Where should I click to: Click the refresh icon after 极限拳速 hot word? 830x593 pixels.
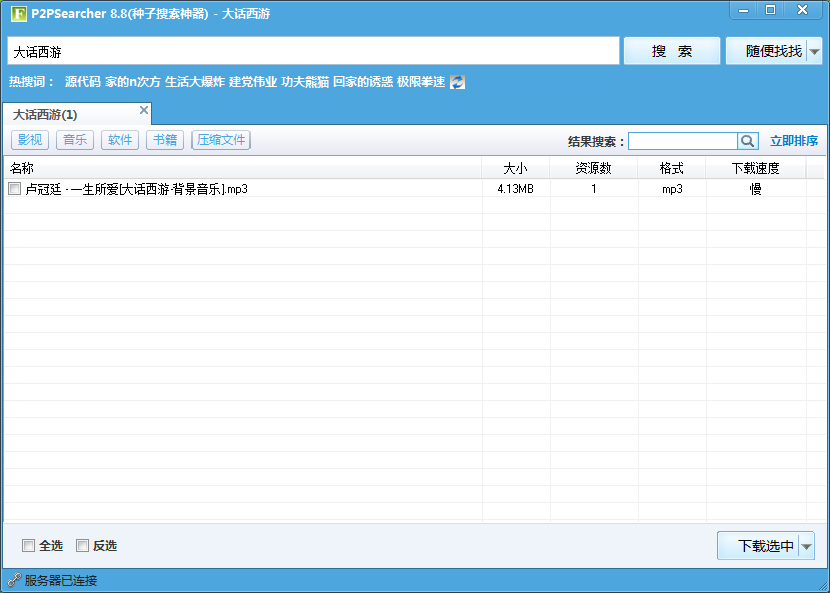click(x=456, y=83)
